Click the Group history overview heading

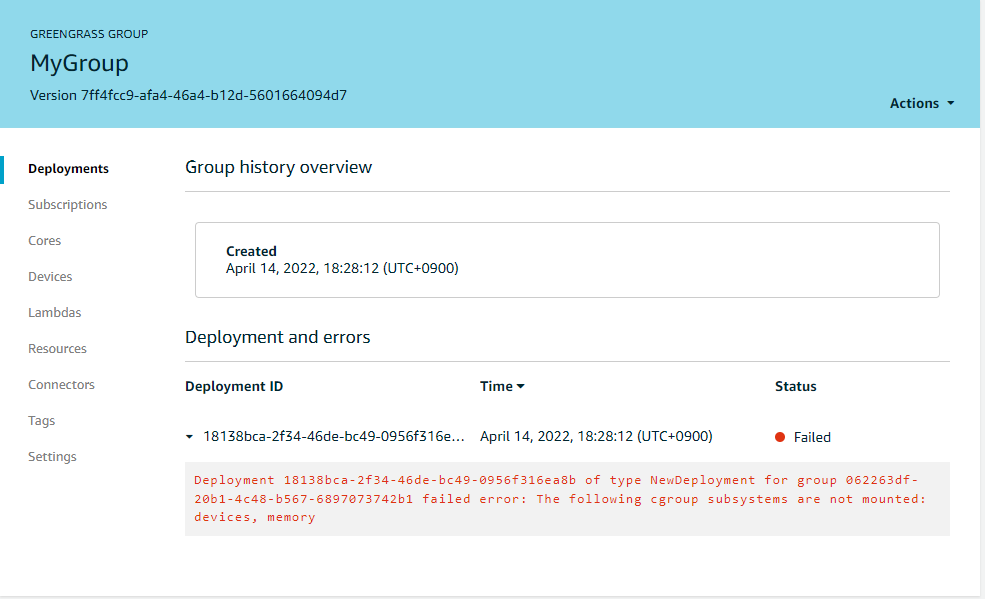[x=278, y=167]
